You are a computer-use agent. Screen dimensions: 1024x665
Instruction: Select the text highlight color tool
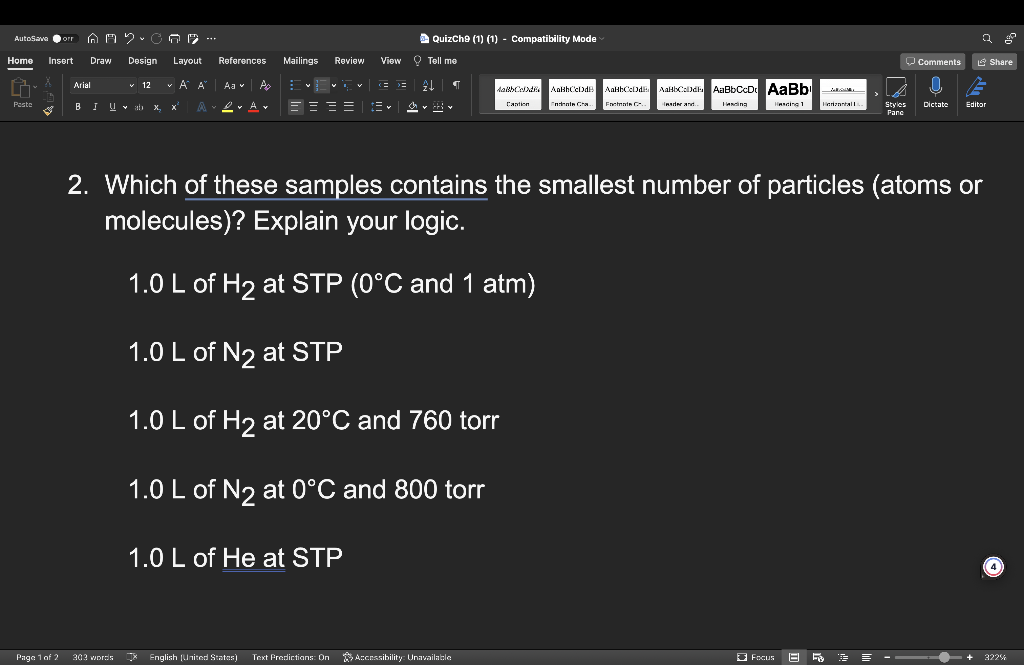[x=226, y=105]
